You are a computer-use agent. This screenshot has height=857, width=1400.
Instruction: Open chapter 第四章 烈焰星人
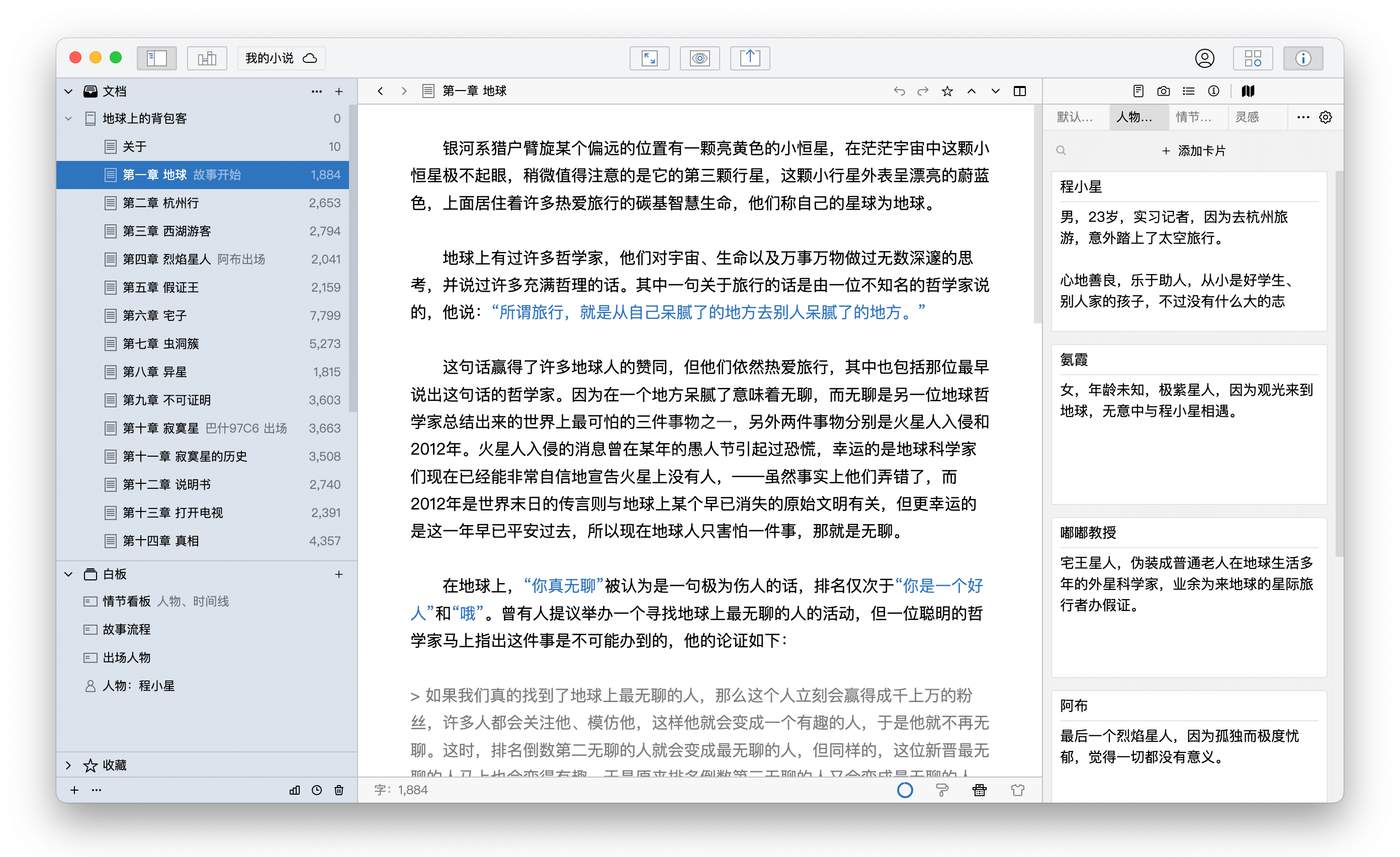202,259
